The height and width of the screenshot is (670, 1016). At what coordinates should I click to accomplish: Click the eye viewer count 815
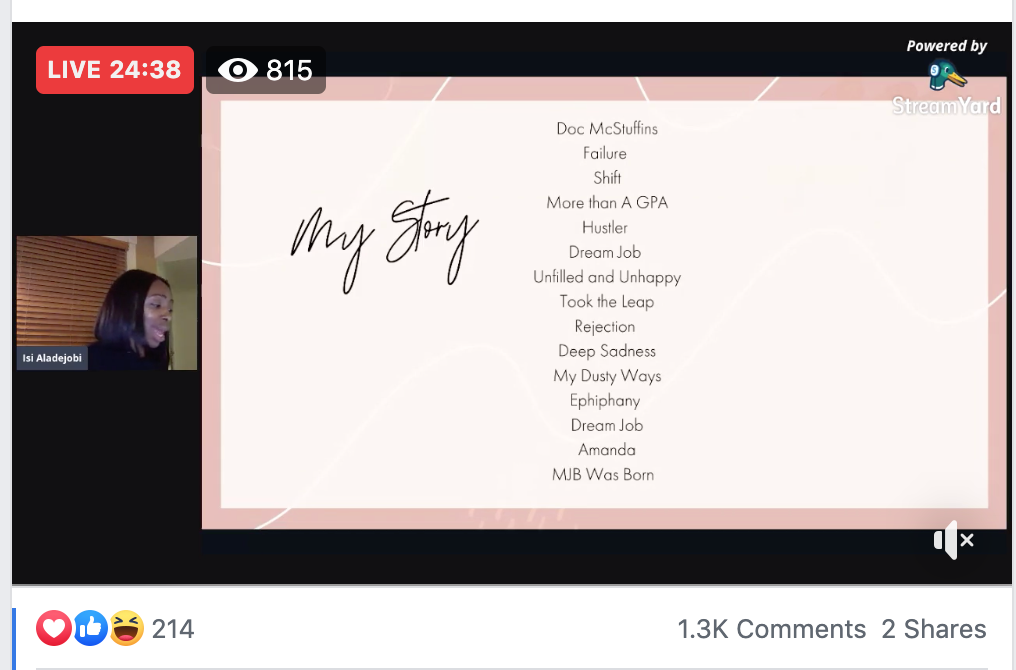click(266, 70)
